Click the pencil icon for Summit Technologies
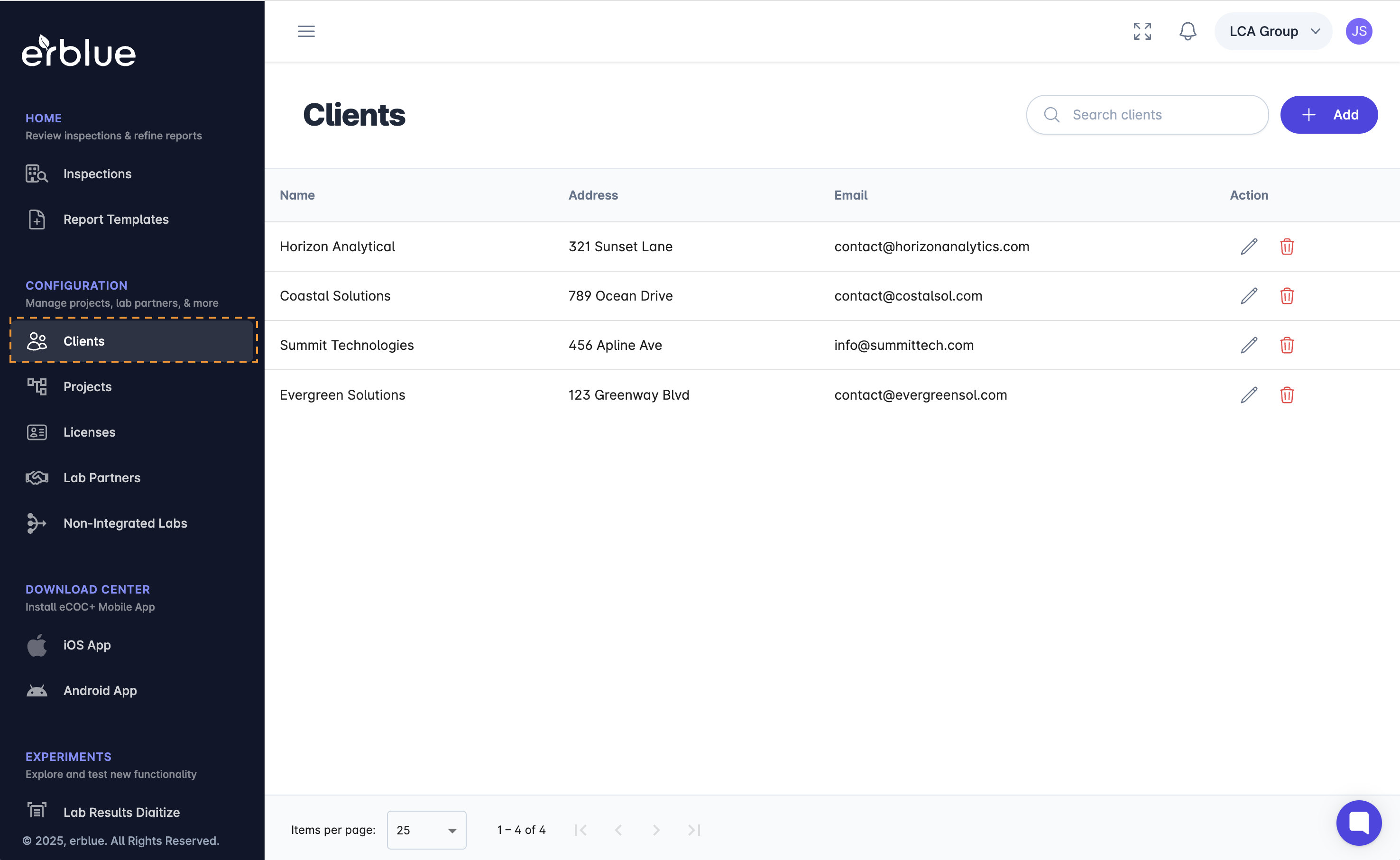Viewport: 1400px width, 860px height. coord(1249,345)
